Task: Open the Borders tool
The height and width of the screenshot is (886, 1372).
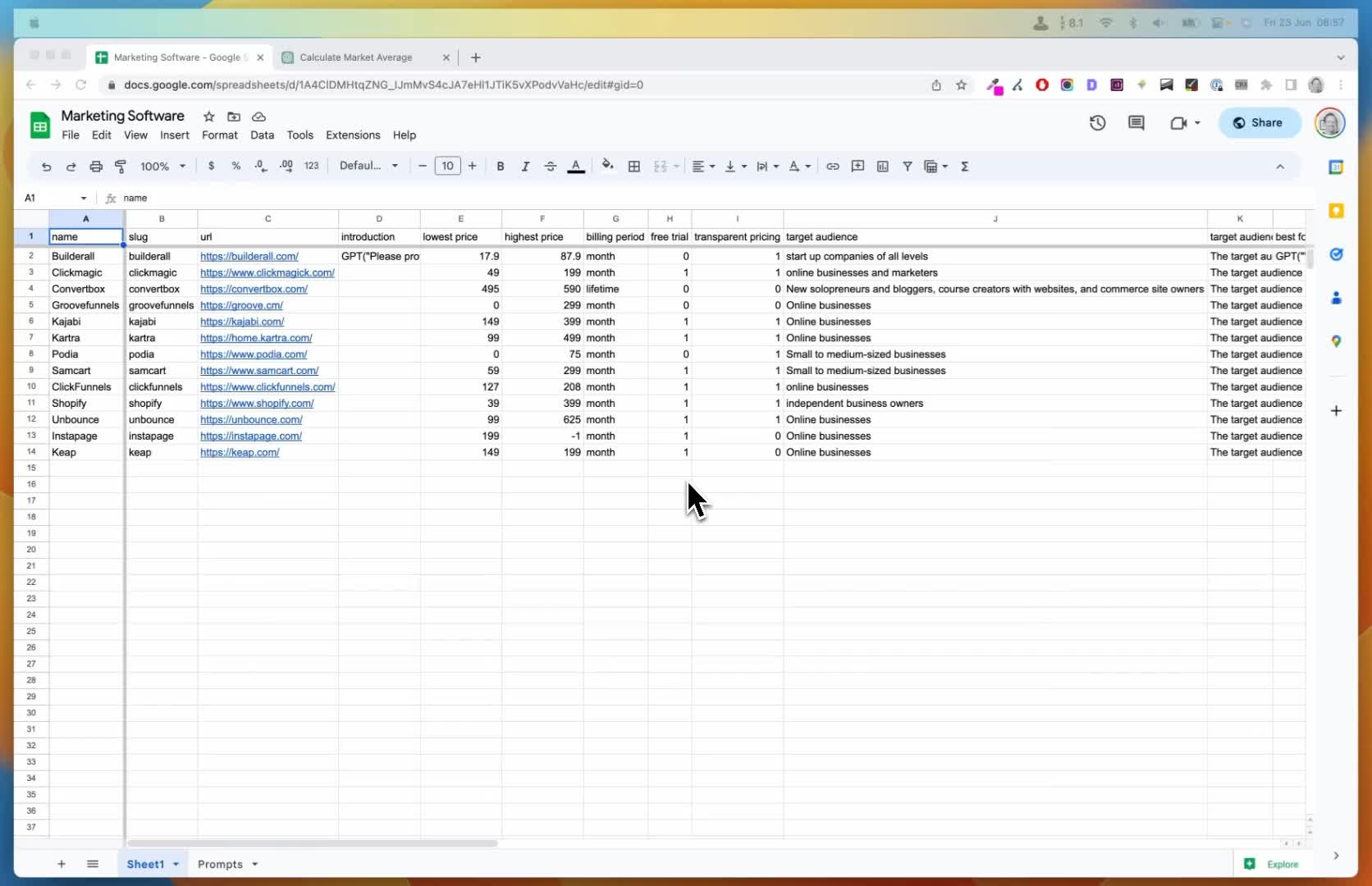Action: [634, 167]
